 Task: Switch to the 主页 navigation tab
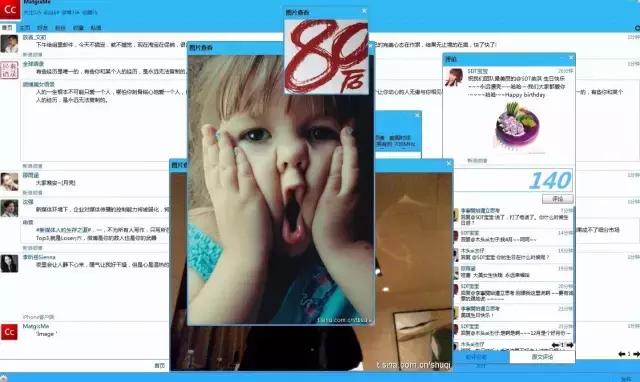pos(25,28)
